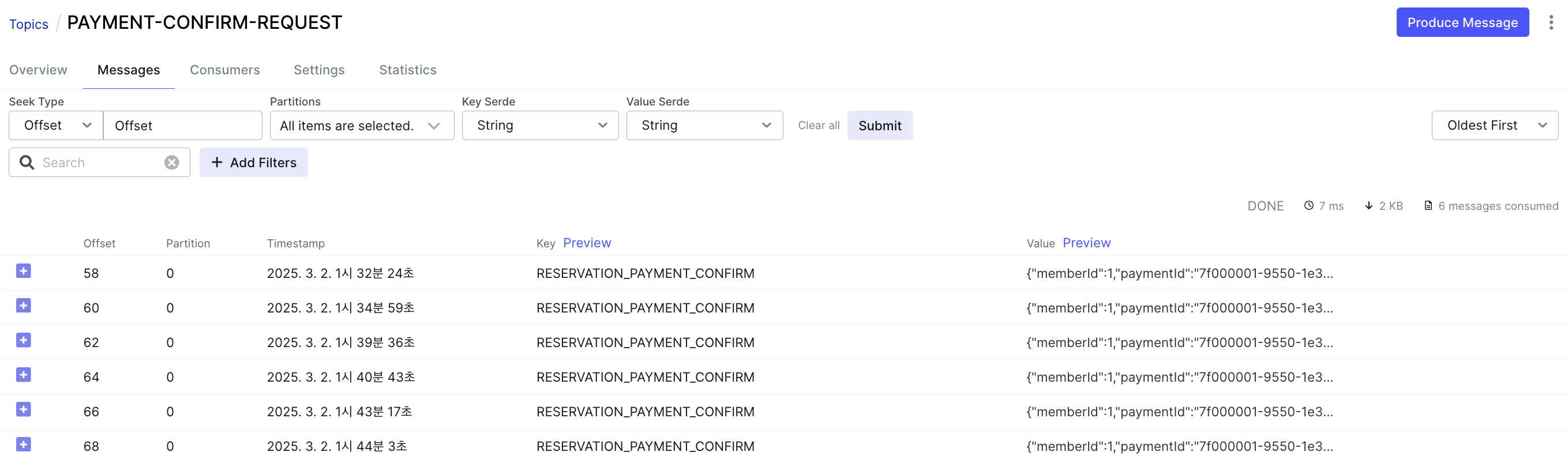Image resolution: width=1568 pixels, height=467 pixels.
Task: Expand message row with offset 60
Action: point(24,306)
